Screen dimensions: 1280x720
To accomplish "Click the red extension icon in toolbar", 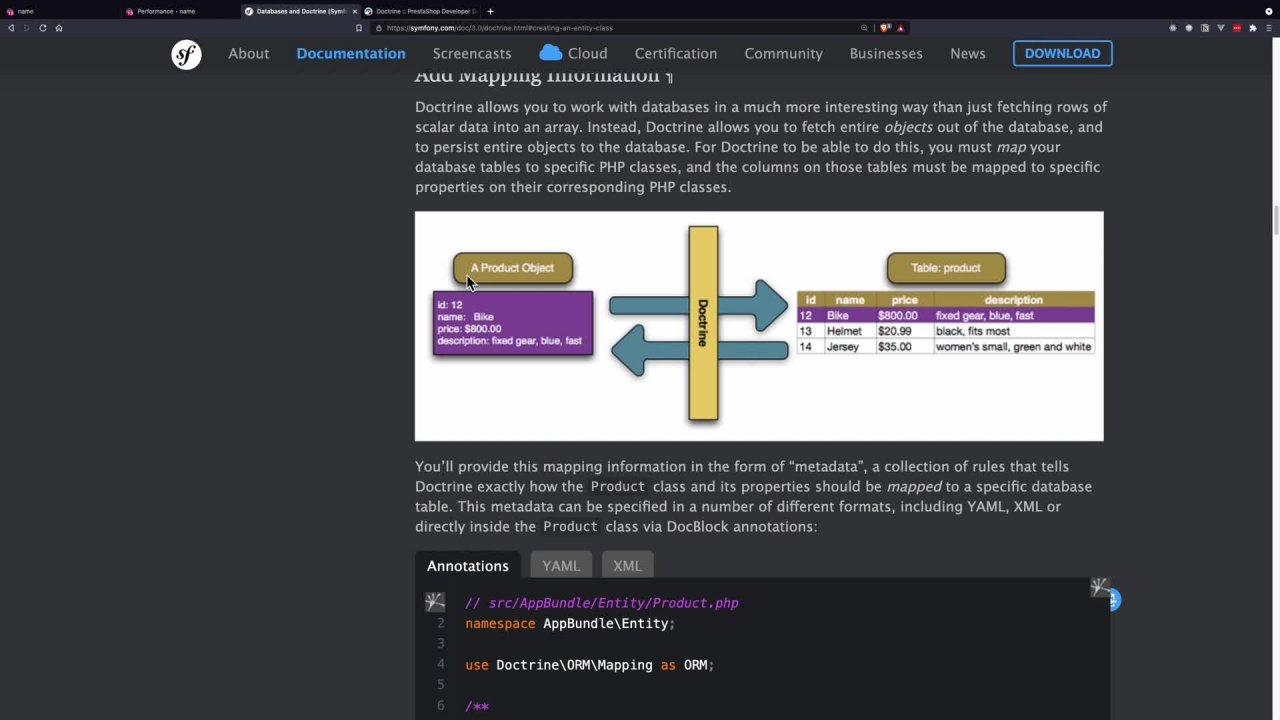I will point(1237,28).
